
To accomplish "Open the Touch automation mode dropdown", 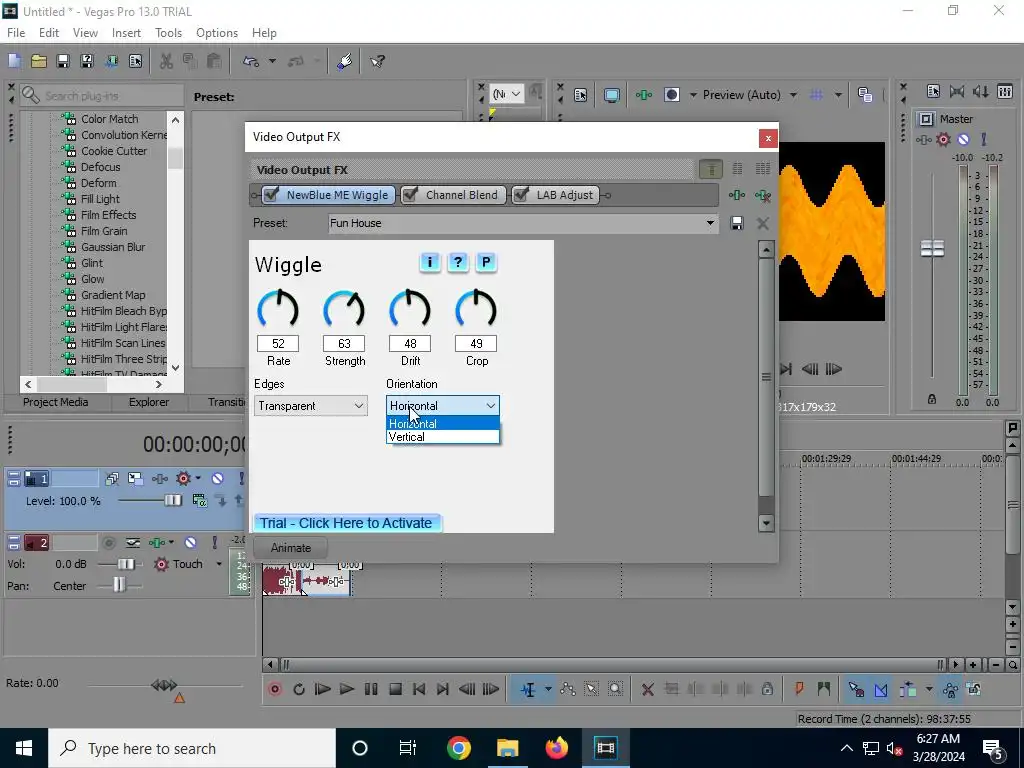I will (219, 564).
